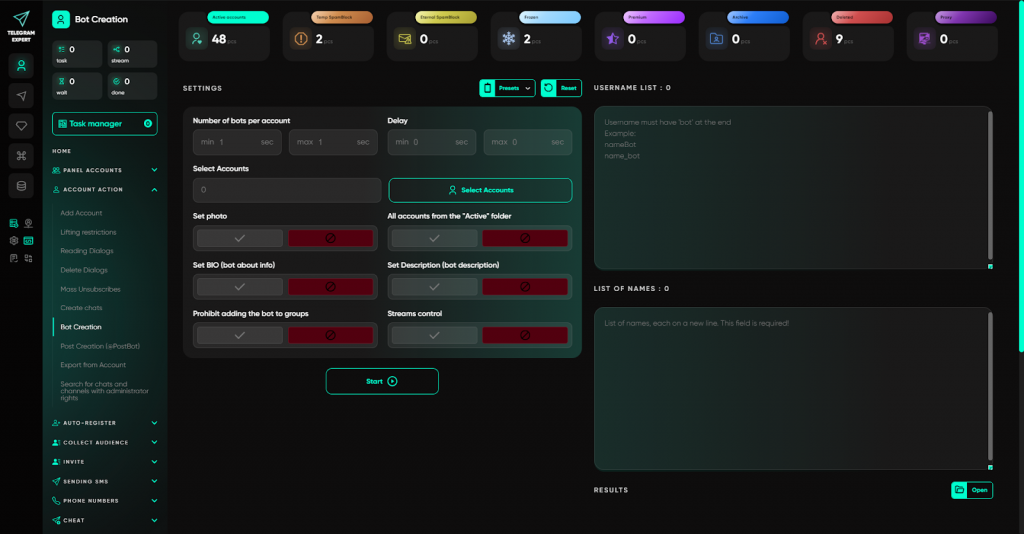Click the Select Accounts button
The width and height of the screenshot is (1024, 534).
coord(480,190)
